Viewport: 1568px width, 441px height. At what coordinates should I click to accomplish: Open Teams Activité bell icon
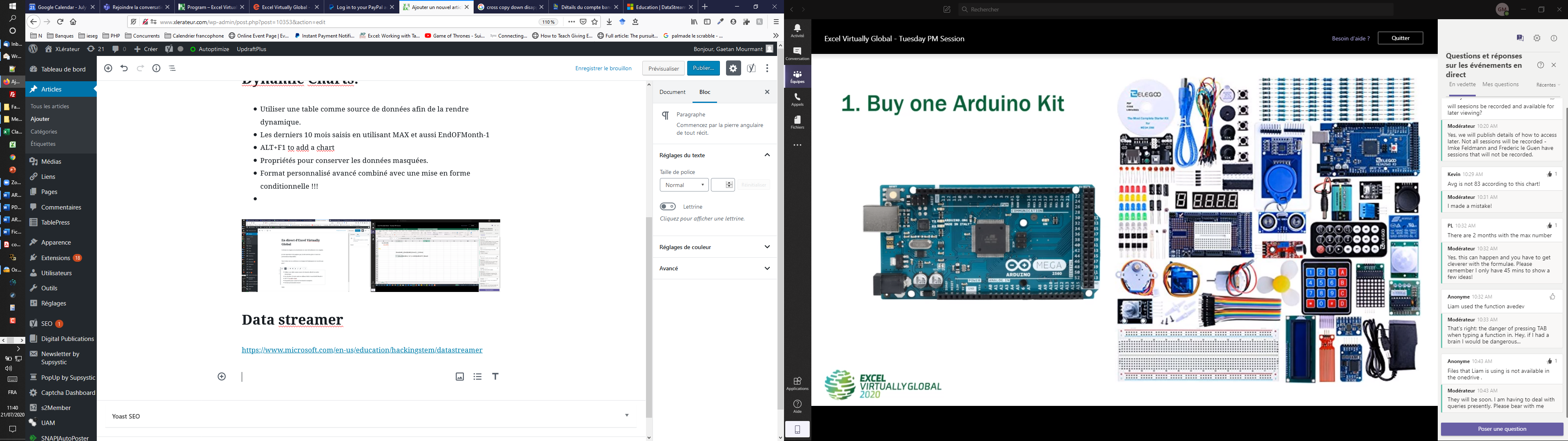point(797,31)
